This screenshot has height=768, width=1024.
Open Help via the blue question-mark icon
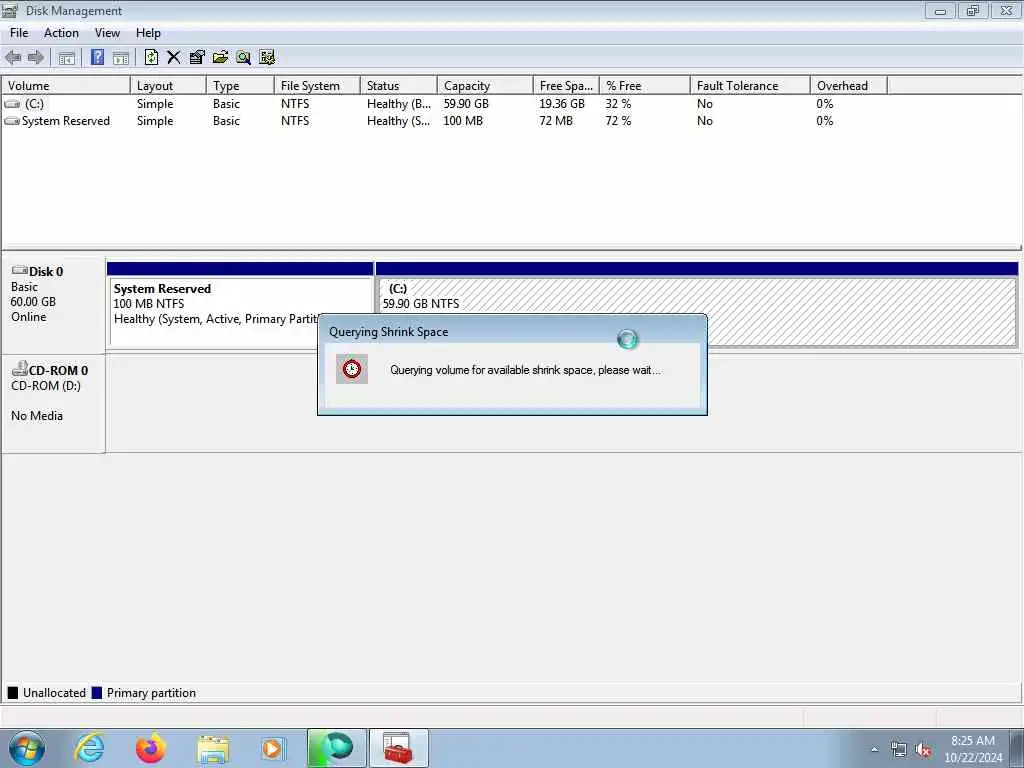coord(97,57)
